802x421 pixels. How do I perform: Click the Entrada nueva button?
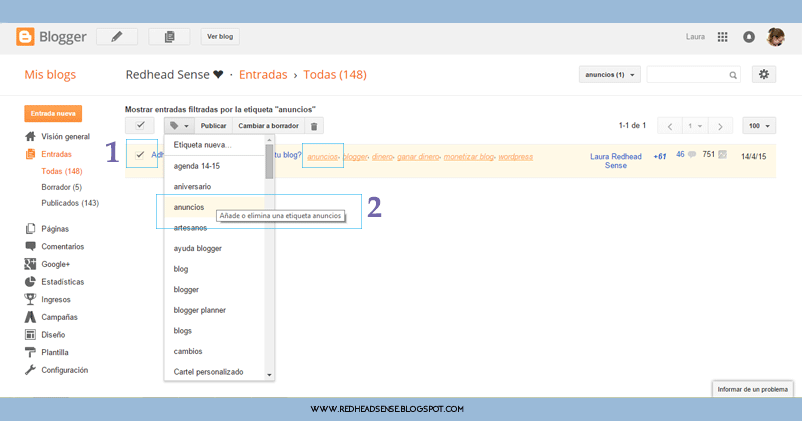[x=53, y=114]
